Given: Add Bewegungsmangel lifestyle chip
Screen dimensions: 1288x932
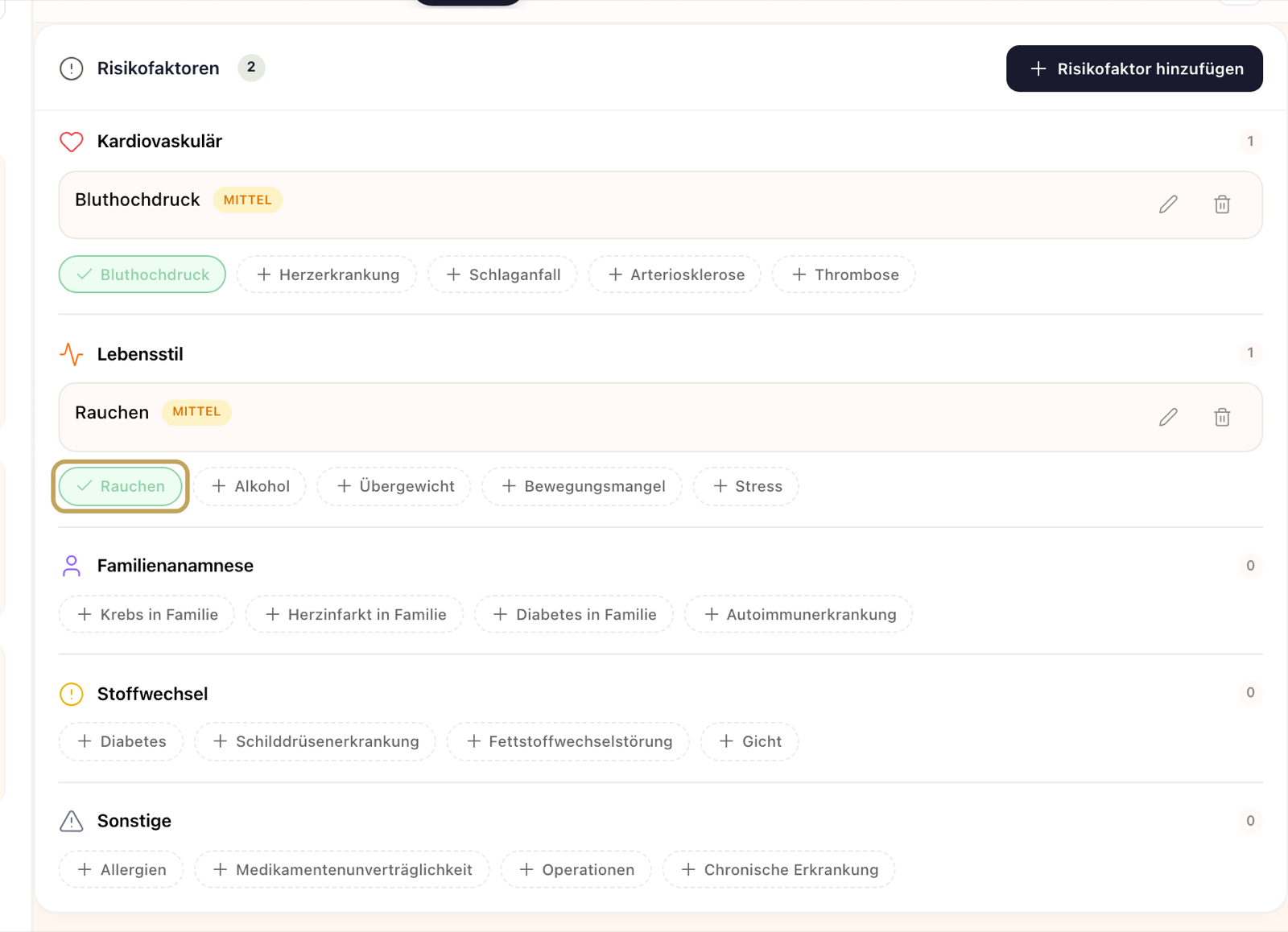Looking at the screenshot, I should point(582,486).
